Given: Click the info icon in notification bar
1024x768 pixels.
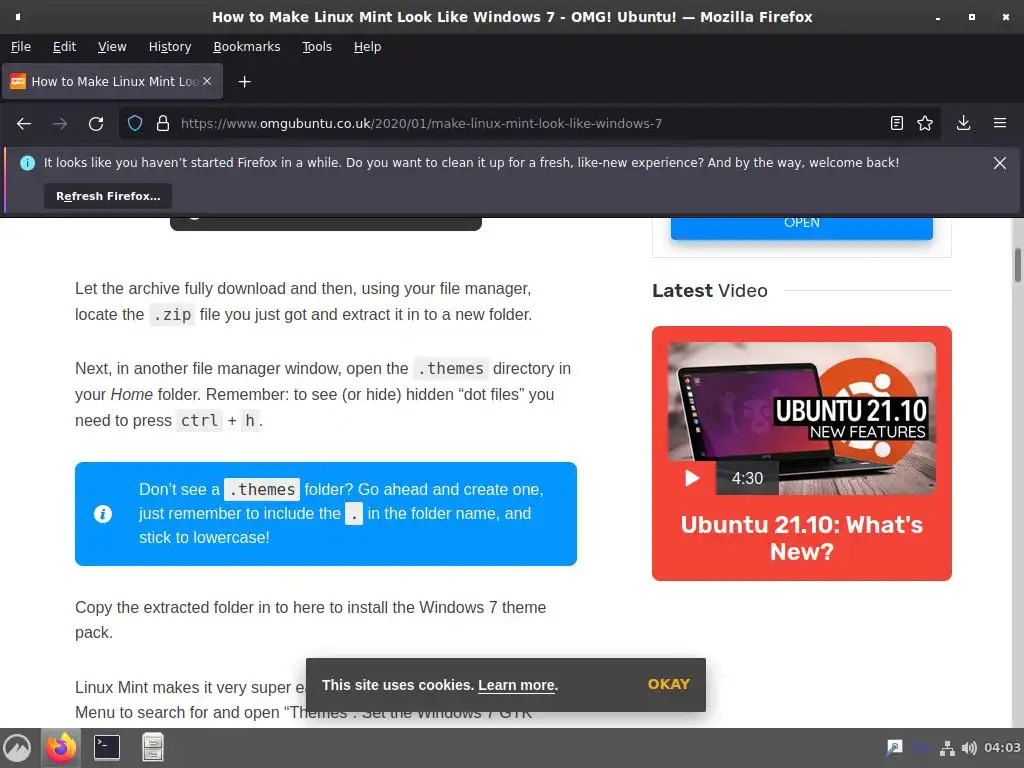Looking at the screenshot, I should (x=27, y=163).
